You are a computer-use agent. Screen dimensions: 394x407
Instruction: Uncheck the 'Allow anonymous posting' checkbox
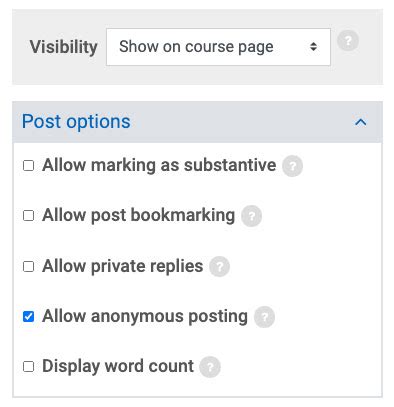point(28,316)
